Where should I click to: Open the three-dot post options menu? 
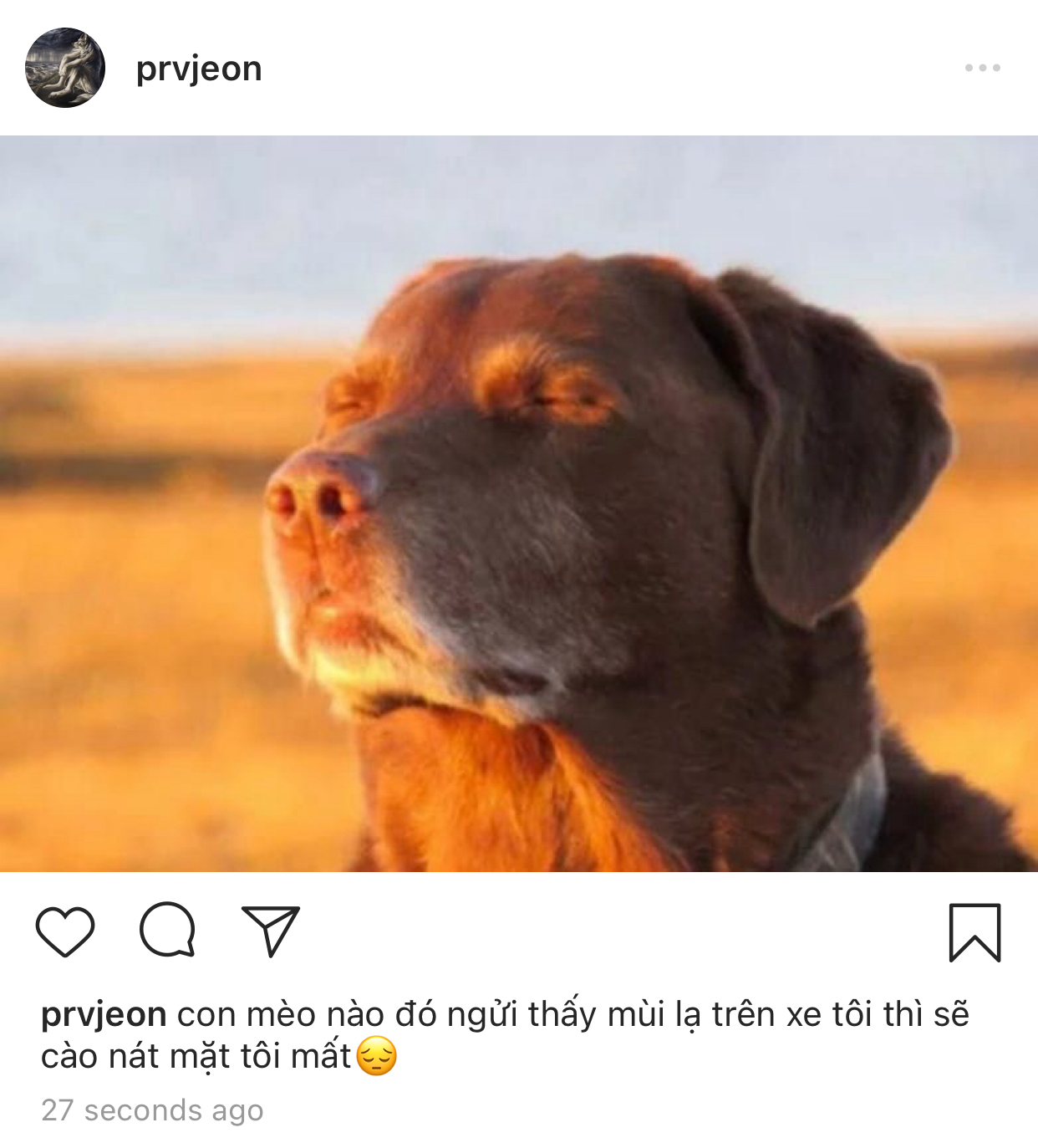point(983,68)
